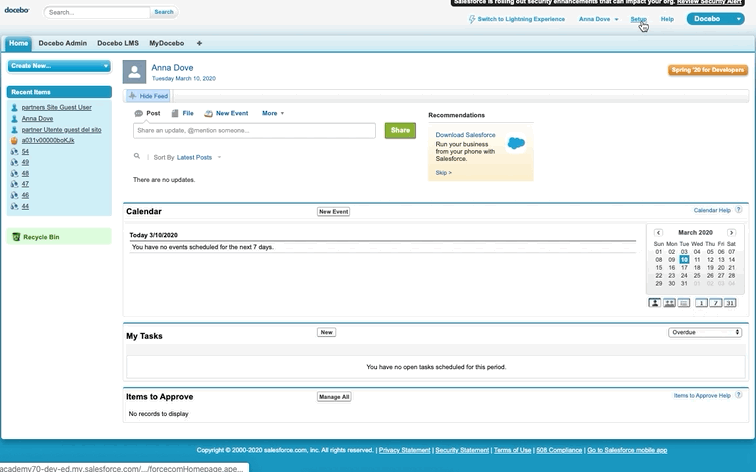
Task: Open Anna Dove in Recent Items
Action: coord(37,119)
